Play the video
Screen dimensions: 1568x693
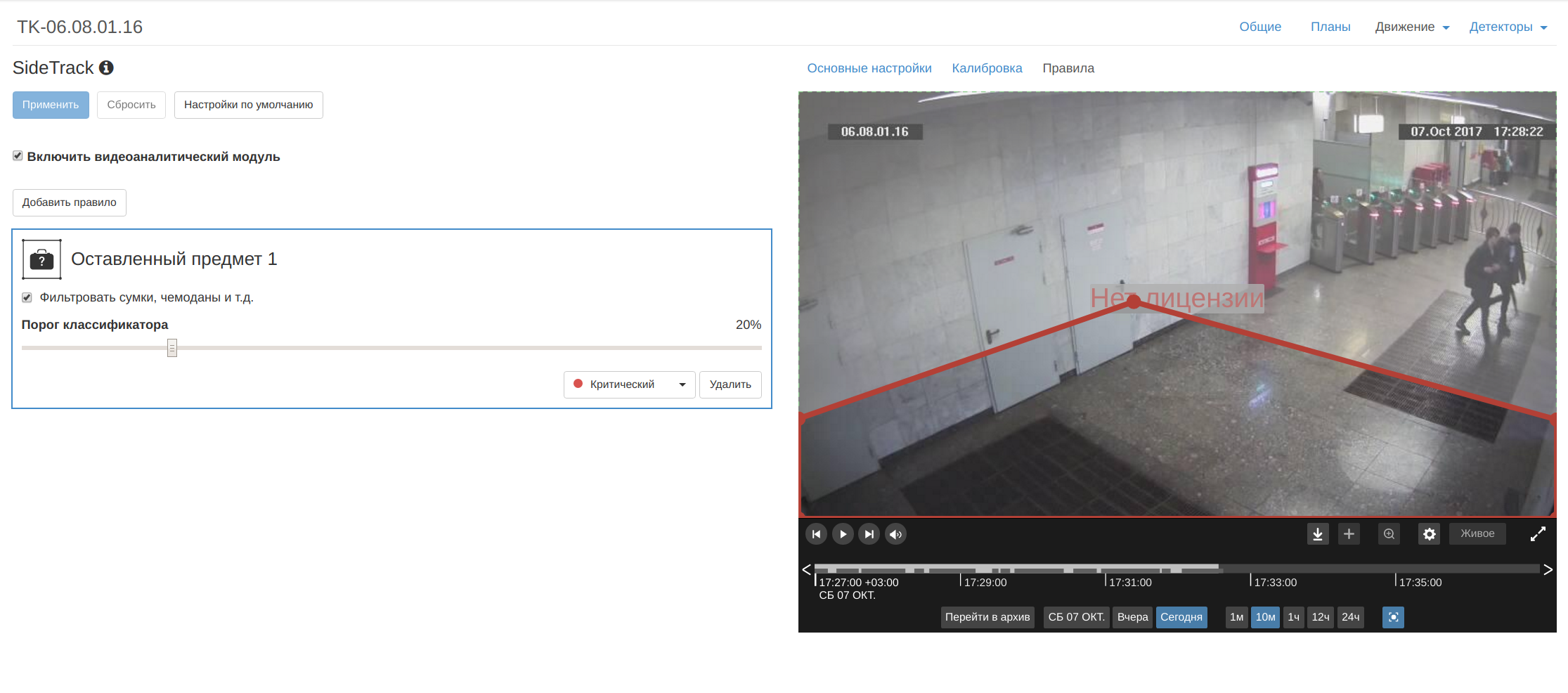[x=843, y=534]
